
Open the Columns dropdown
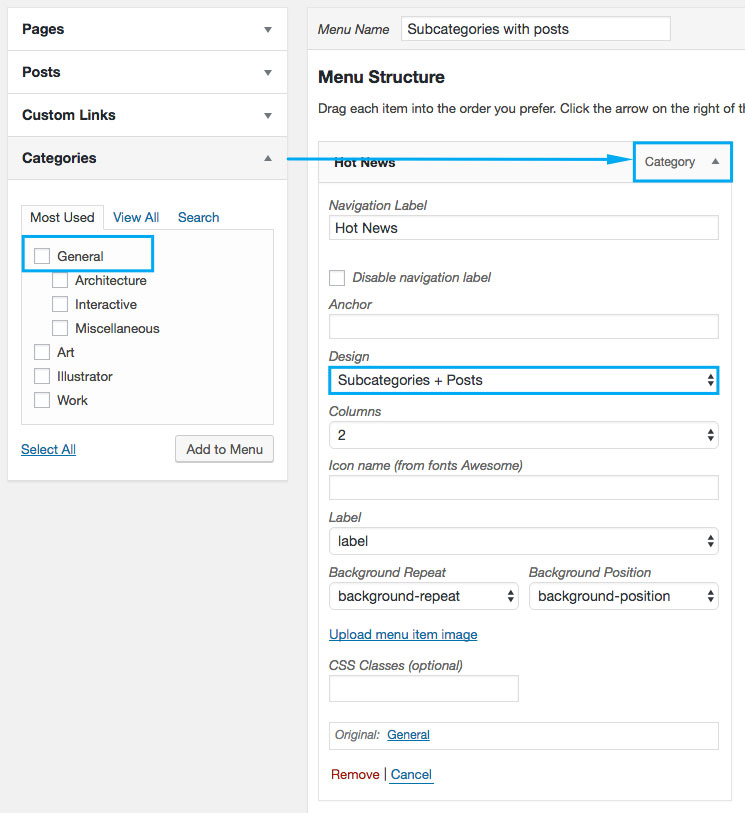pos(523,435)
